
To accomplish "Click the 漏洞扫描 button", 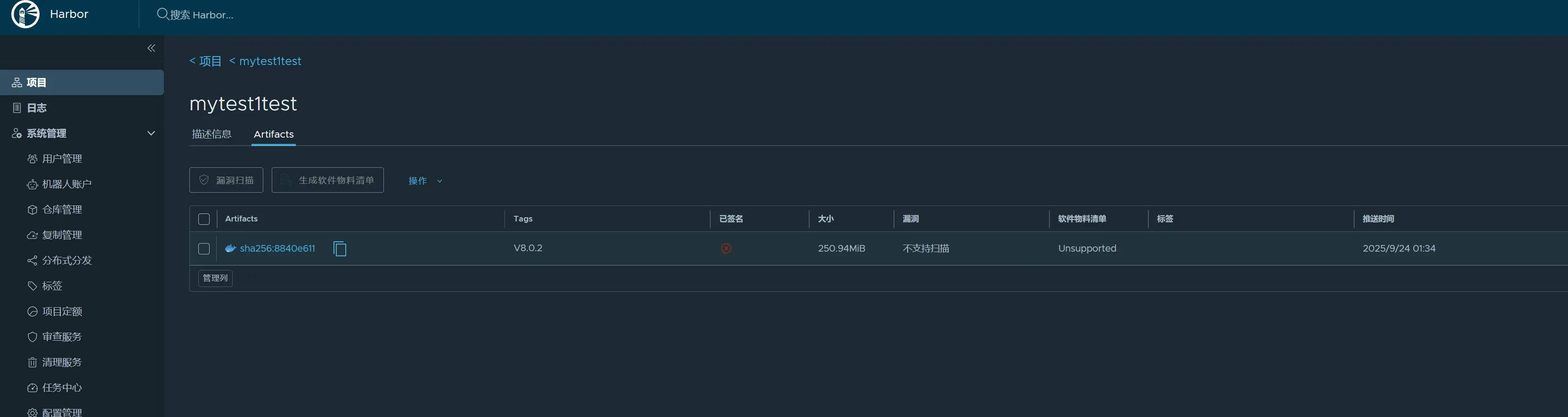I will coord(227,180).
